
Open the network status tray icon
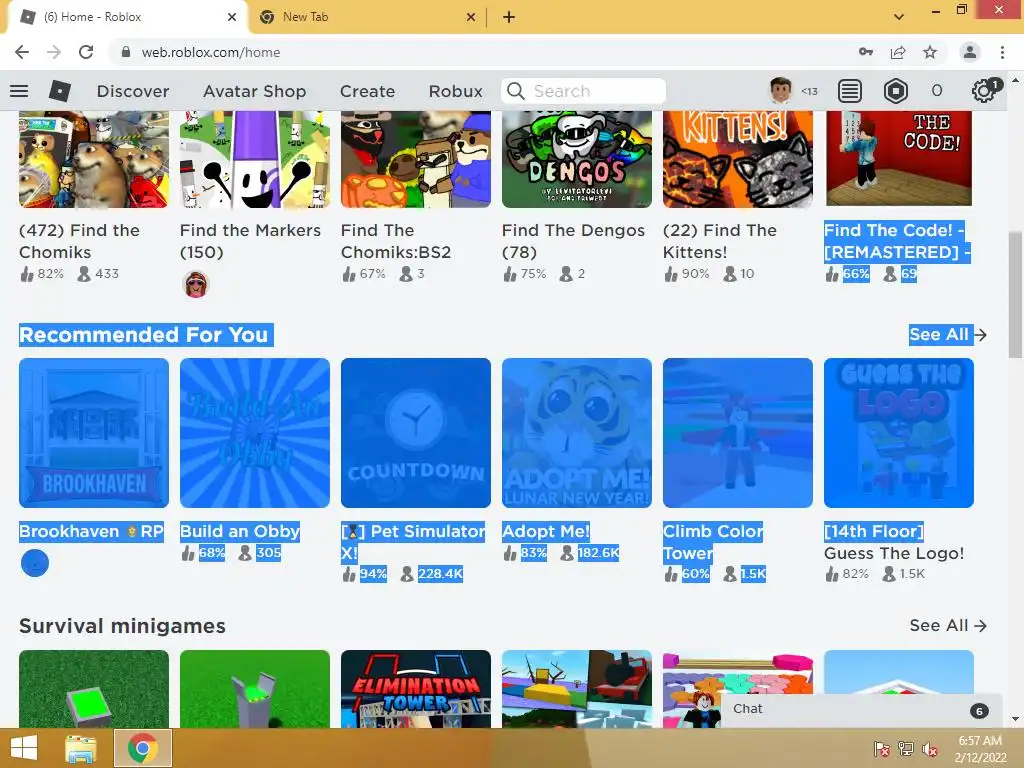906,748
